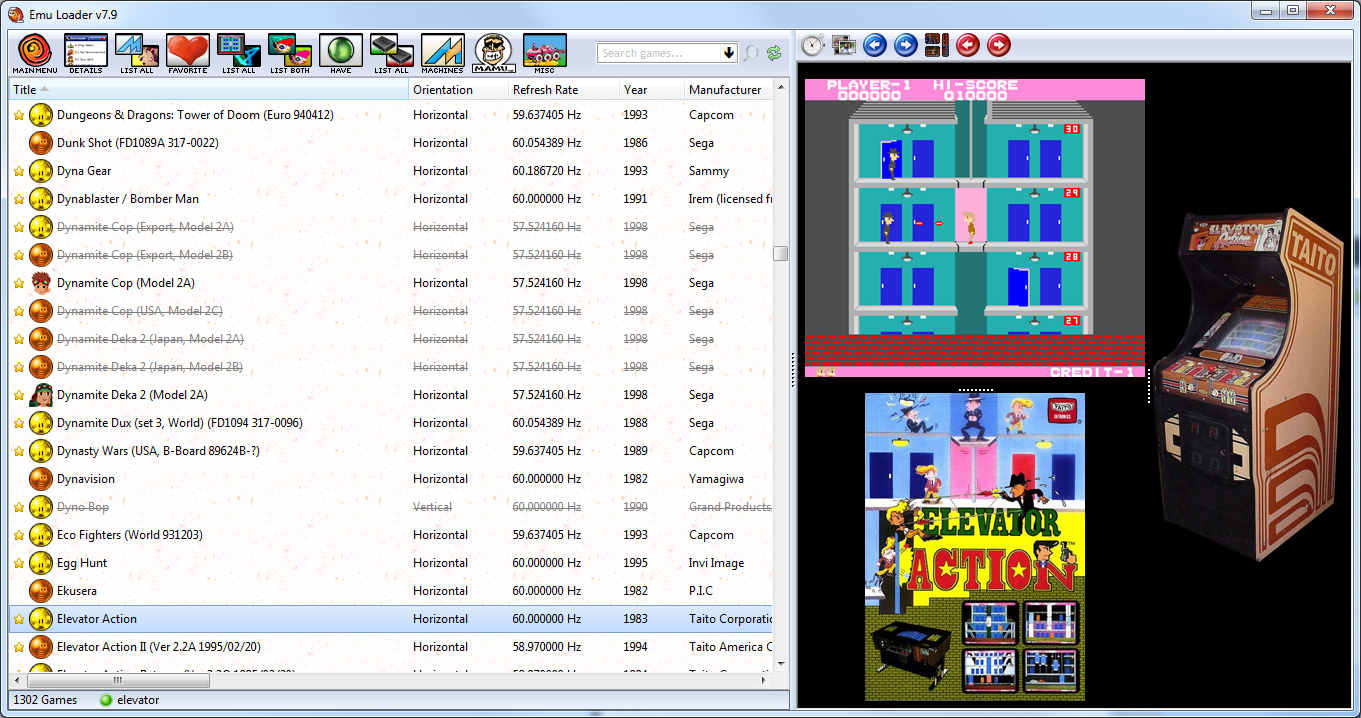This screenshot has width=1361, height=718.
Task: Click the Vertical orientation cell of Dyno Bop
Action: (x=432, y=507)
